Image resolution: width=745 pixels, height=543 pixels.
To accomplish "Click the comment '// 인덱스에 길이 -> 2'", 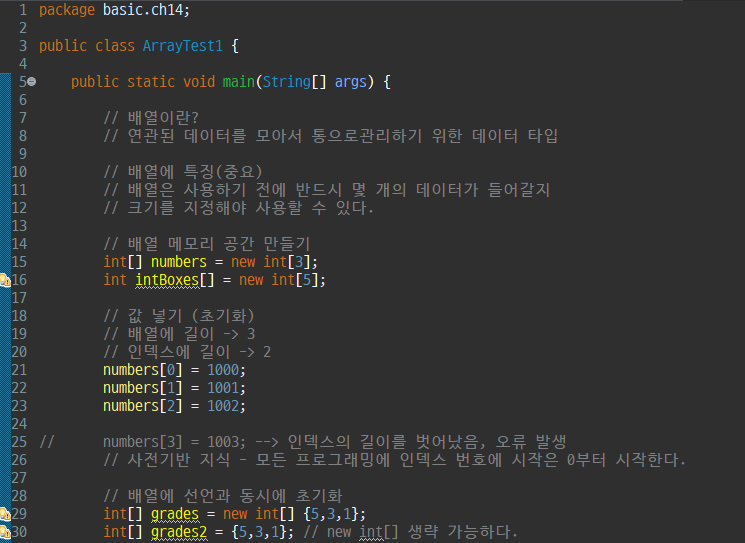I will (187, 352).
